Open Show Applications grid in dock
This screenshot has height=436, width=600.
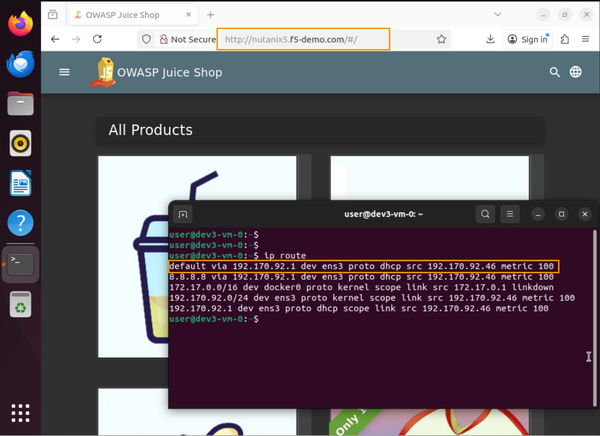pyautogui.click(x=20, y=412)
